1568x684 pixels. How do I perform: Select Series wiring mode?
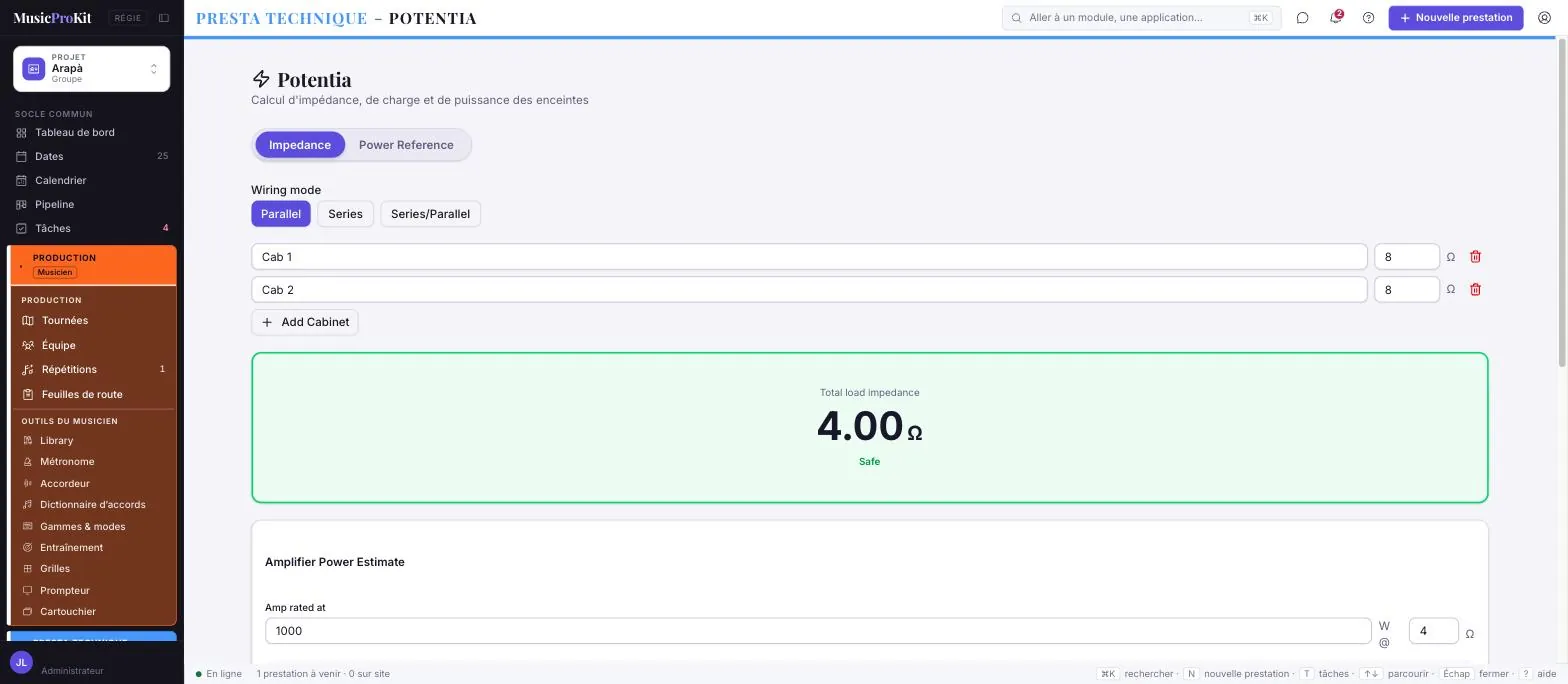[x=345, y=214]
